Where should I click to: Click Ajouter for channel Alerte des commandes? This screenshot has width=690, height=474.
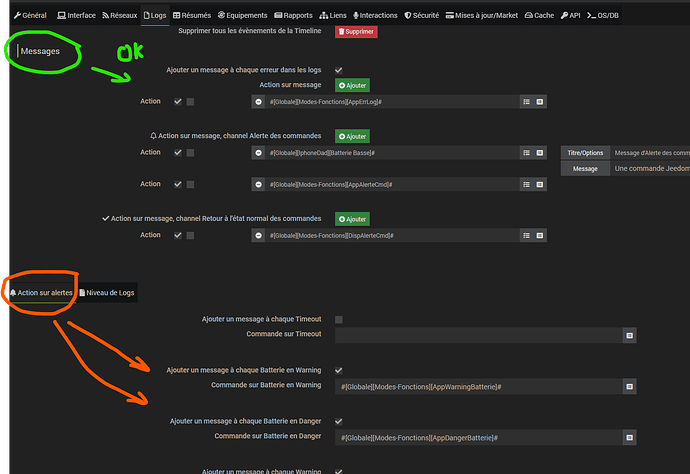(352, 136)
